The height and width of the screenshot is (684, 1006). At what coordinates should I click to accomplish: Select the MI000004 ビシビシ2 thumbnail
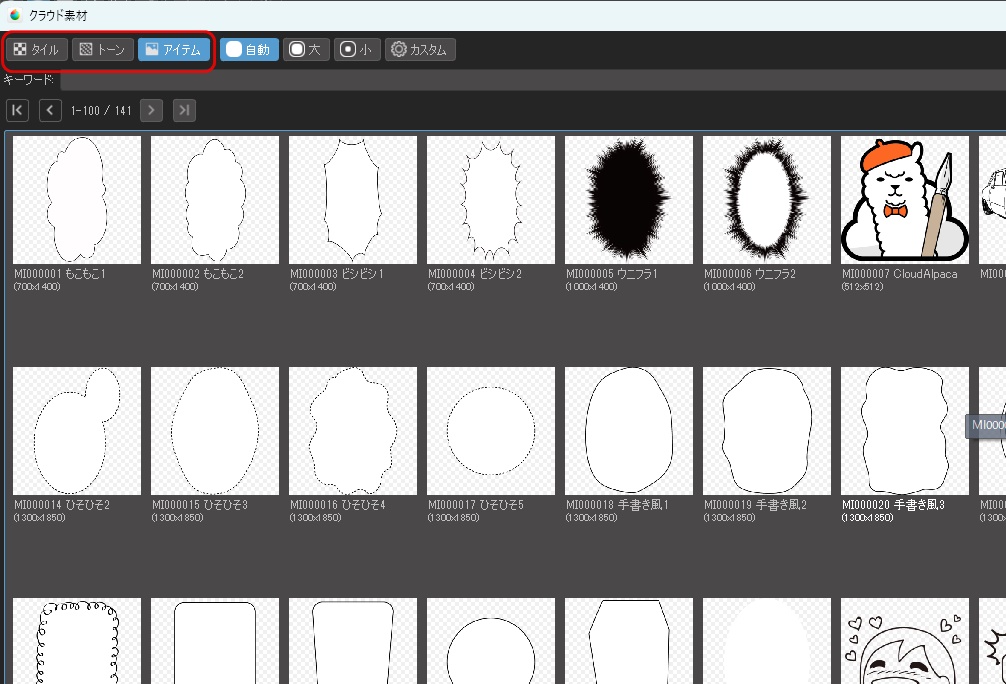click(x=491, y=200)
